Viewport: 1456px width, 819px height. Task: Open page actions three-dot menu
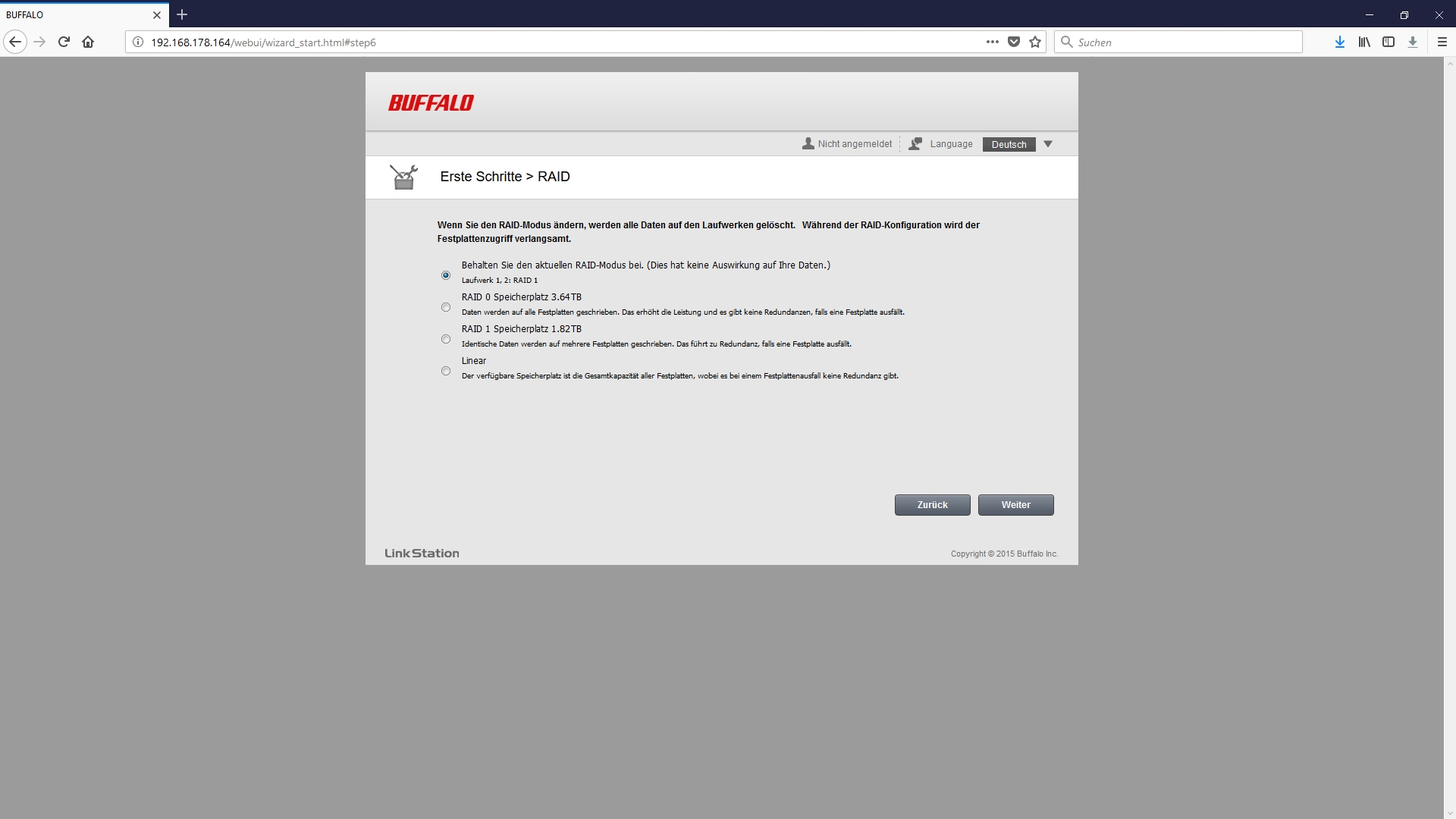(x=992, y=42)
